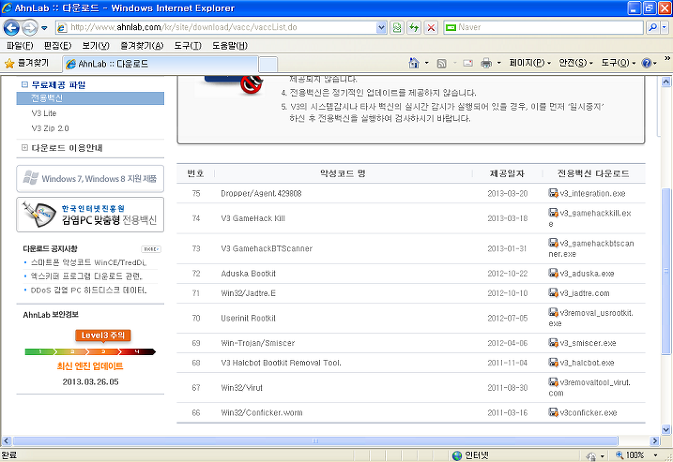The image size is (673, 462).
Task: Open the 도움말(H) menu
Action: click(230, 46)
